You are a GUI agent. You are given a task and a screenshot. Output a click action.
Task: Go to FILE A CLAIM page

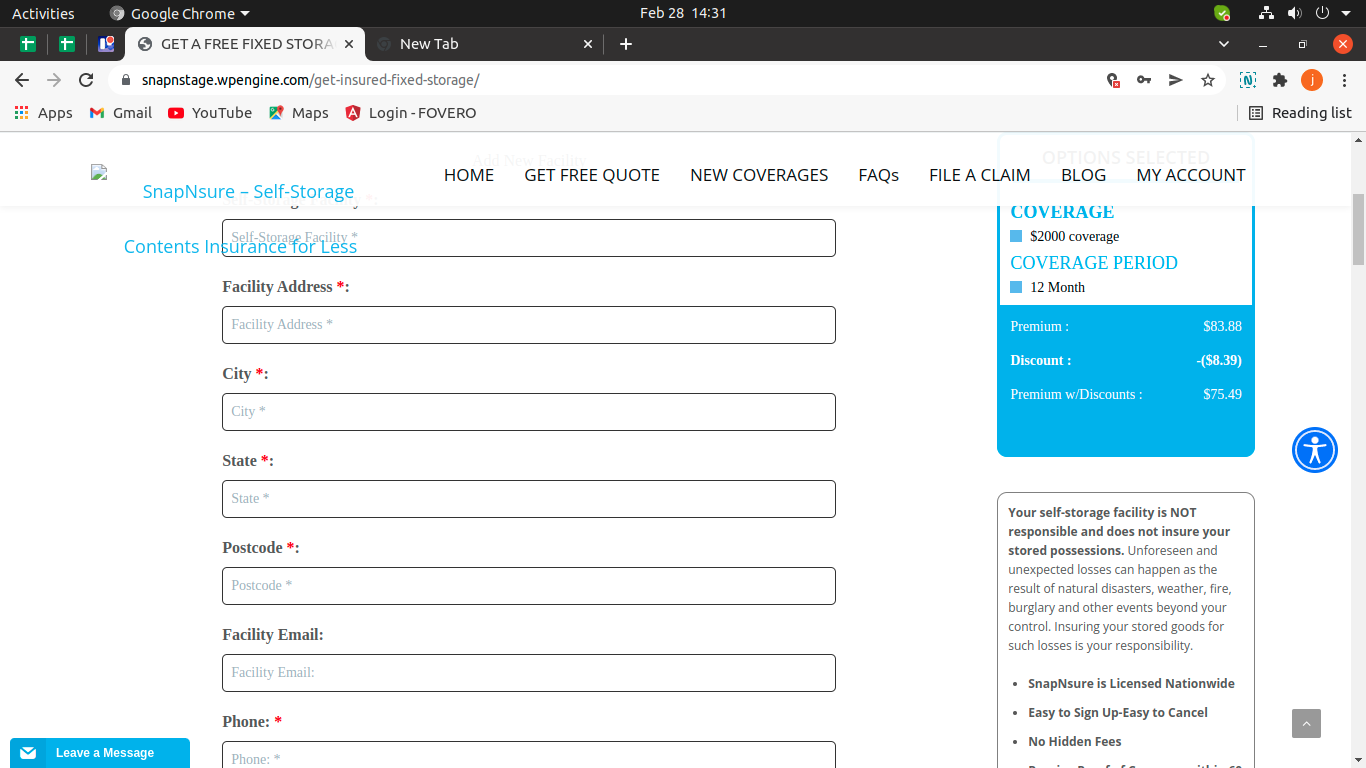pos(979,175)
